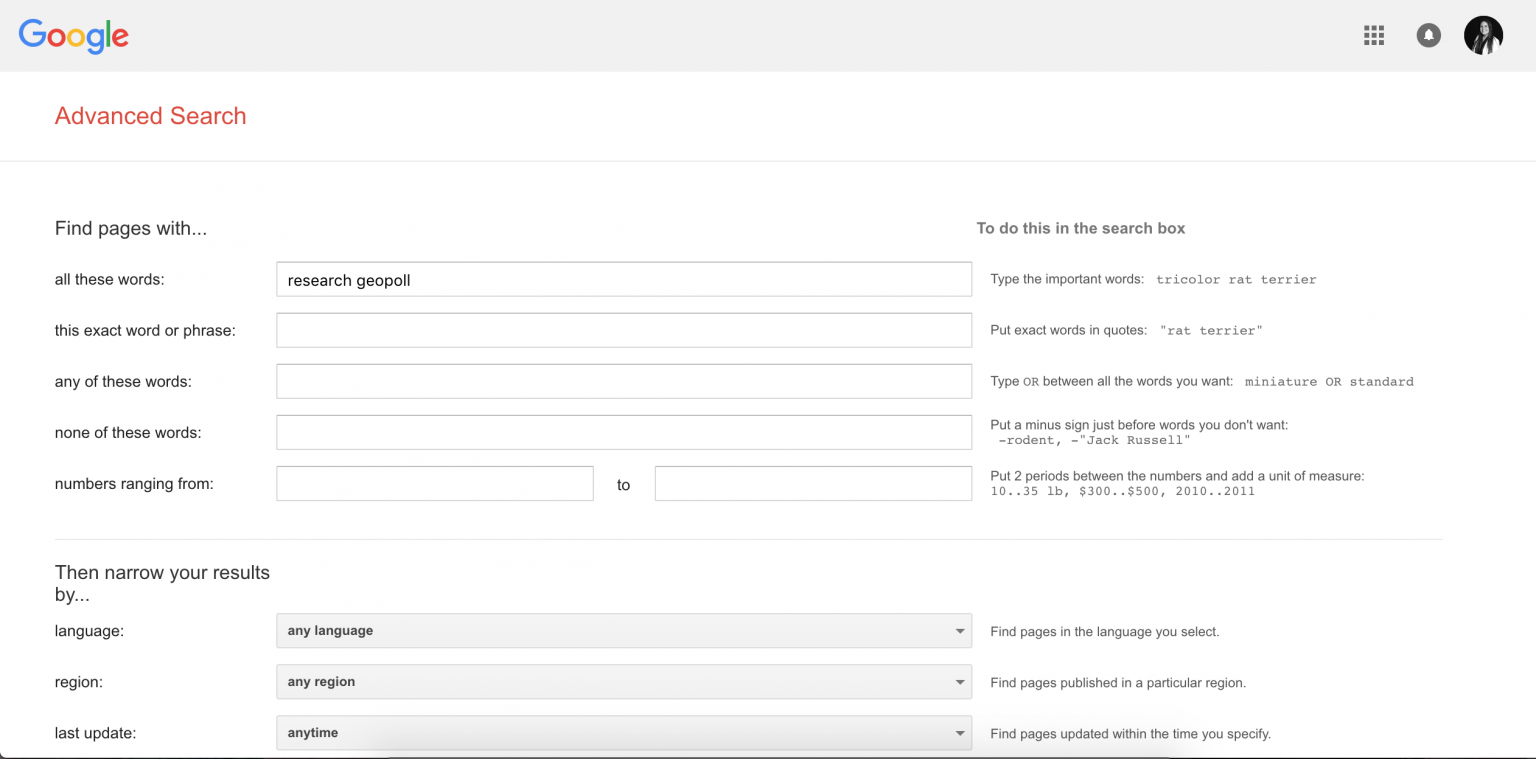Click the "numbers ranging from:" label
Image resolution: width=1536 pixels, height=759 pixels.
tap(134, 484)
